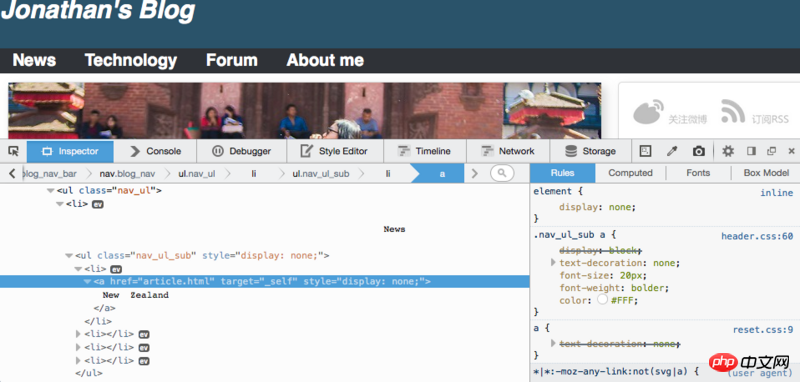
Task: Select the eyedropper color picker icon
Action: [672, 151]
